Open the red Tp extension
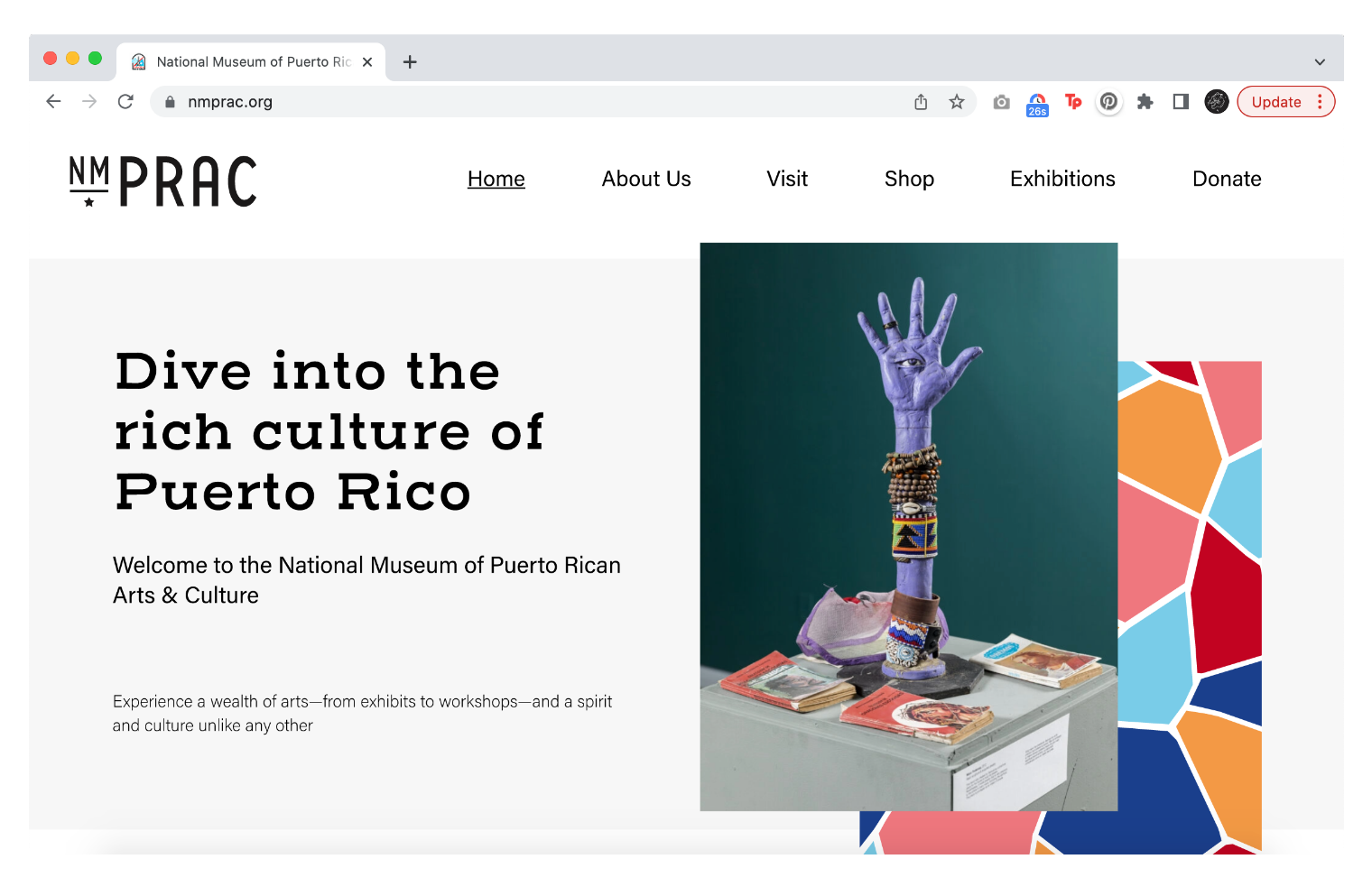 point(1073,102)
